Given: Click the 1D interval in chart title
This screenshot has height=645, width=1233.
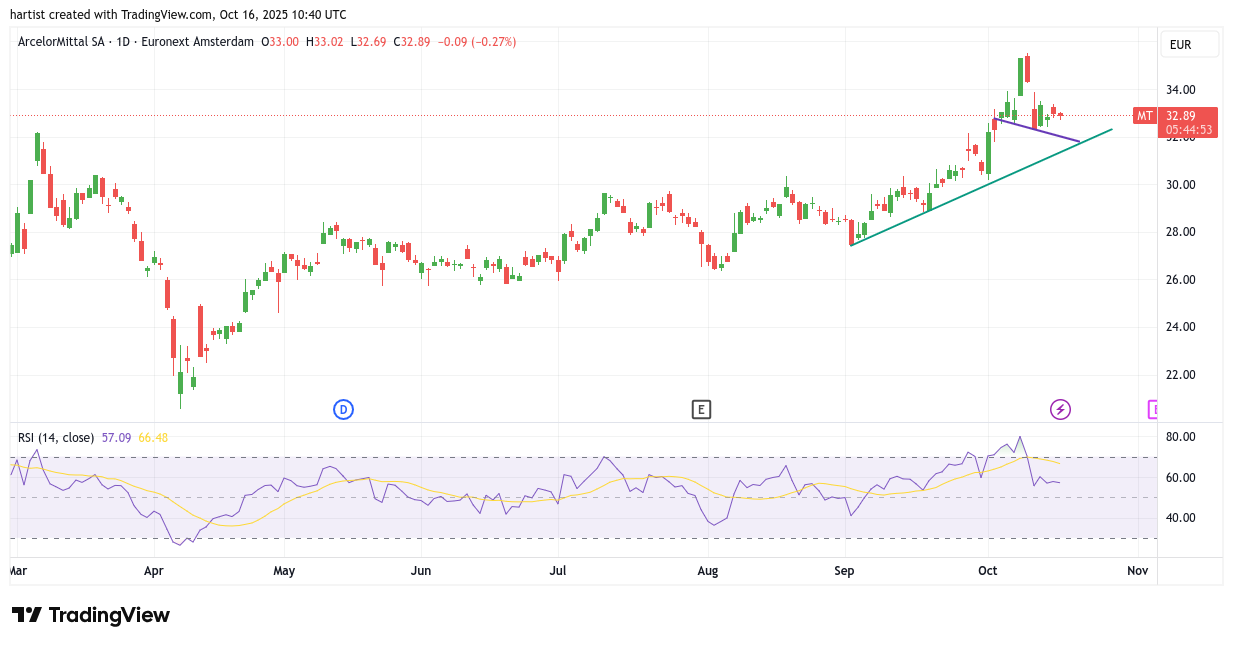Looking at the screenshot, I should (x=124, y=42).
